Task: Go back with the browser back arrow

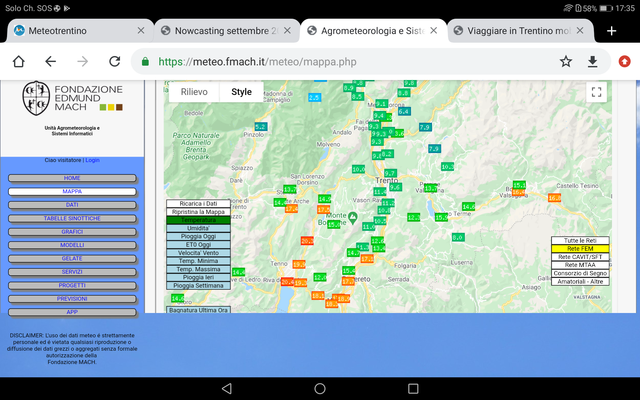Action: click(51, 62)
